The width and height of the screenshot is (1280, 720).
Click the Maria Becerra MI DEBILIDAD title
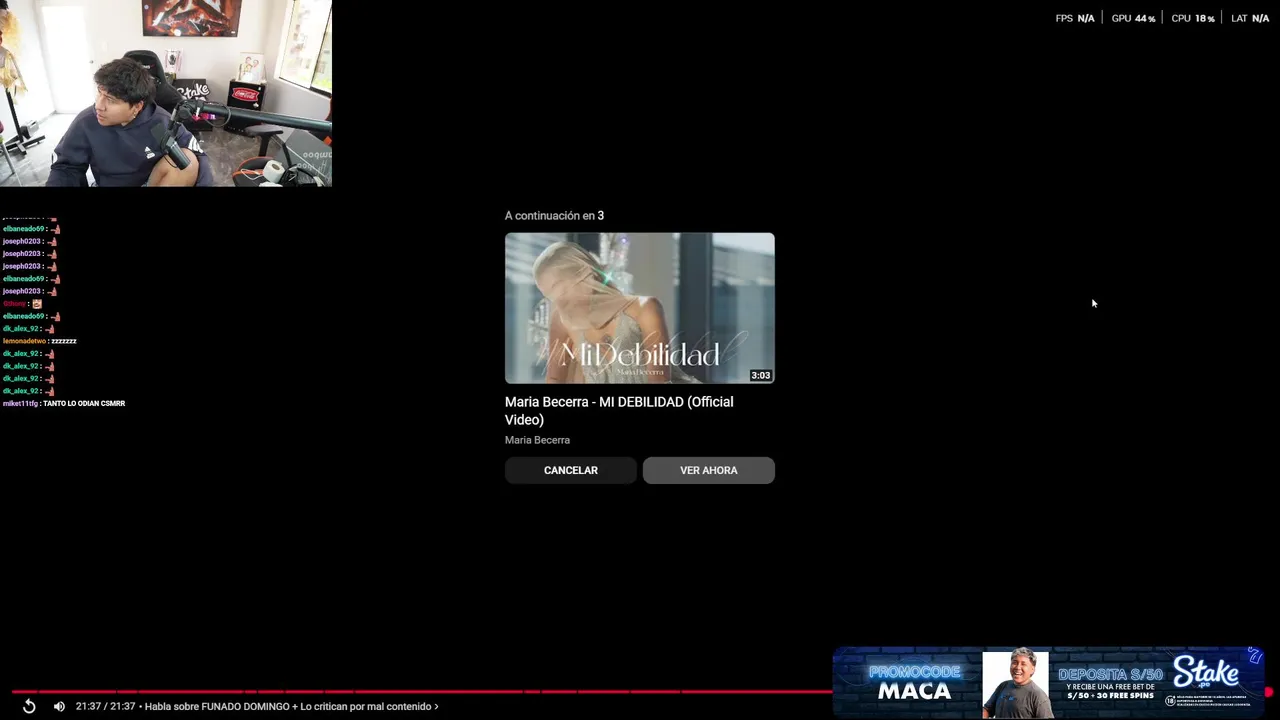[x=619, y=410]
